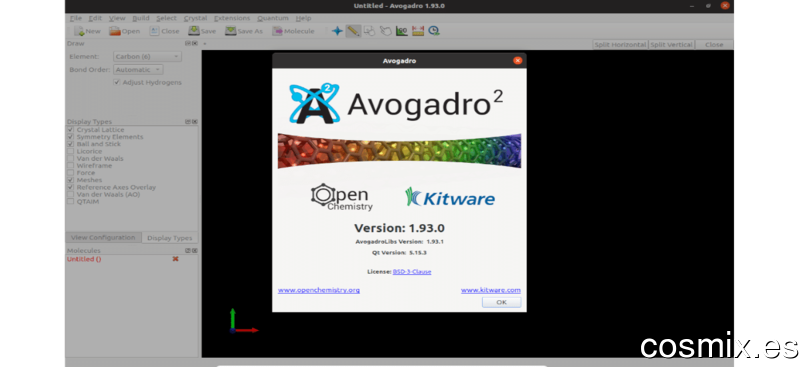
Task: Choose the Manipulate hand tool
Action: pos(386,31)
